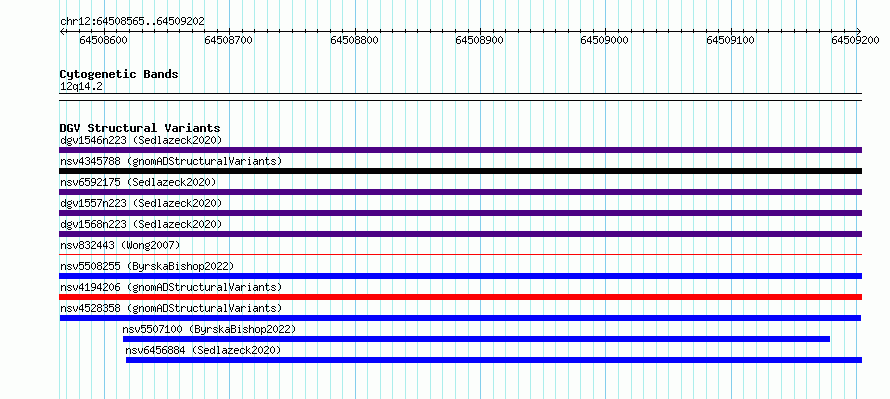Viewport: 890px width, 399px height.
Task: Open variant dgv1546n223 (Sedlazeck2020) label
Action: (141, 140)
